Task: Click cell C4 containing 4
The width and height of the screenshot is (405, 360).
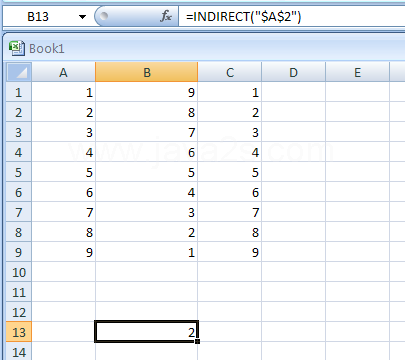Action: tap(230, 152)
